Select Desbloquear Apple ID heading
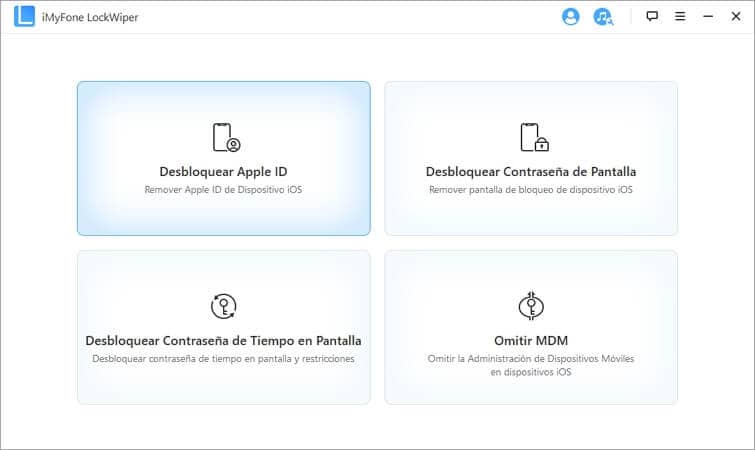 pos(223,172)
